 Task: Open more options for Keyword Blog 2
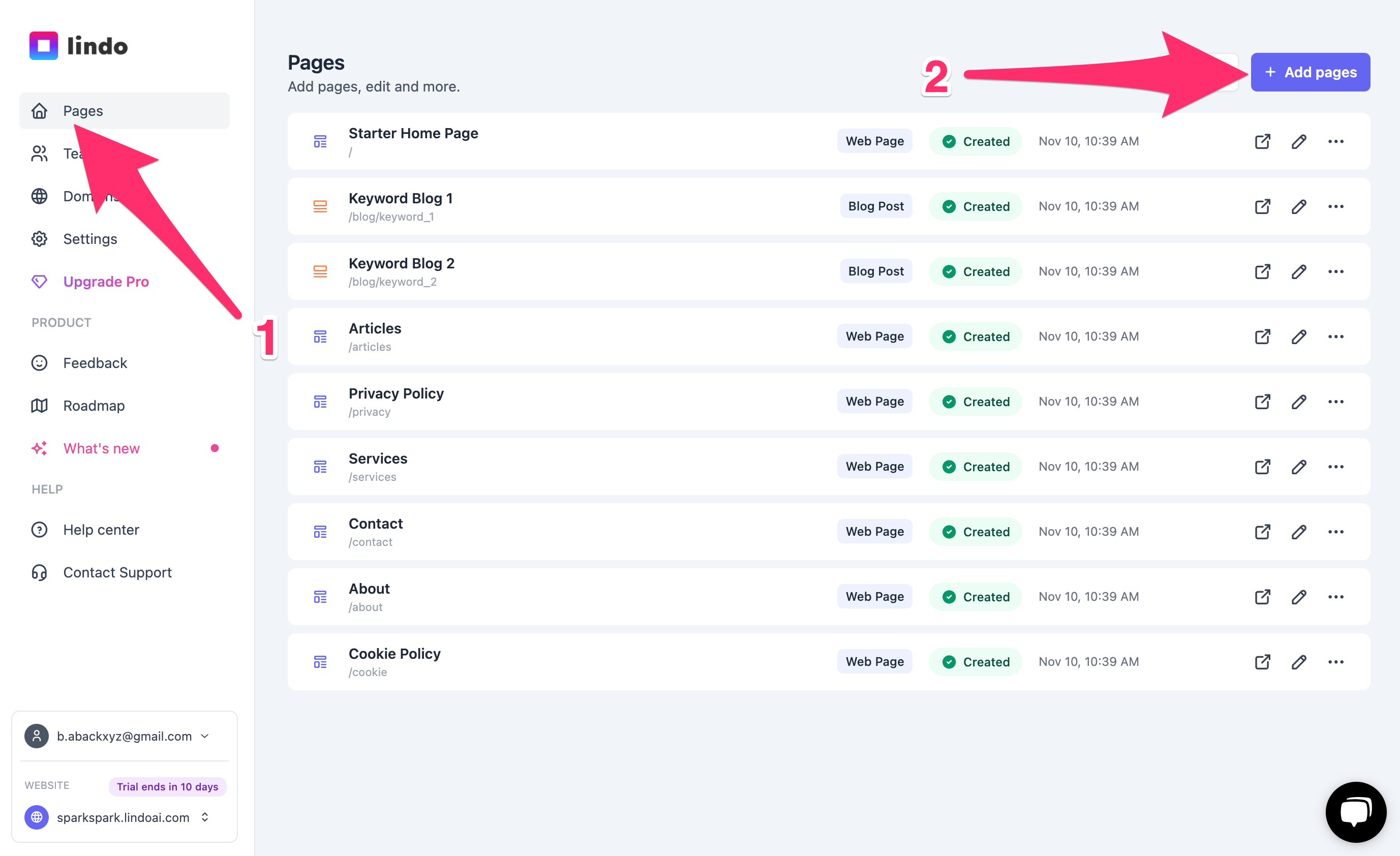pyautogui.click(x=1336, y=271)
